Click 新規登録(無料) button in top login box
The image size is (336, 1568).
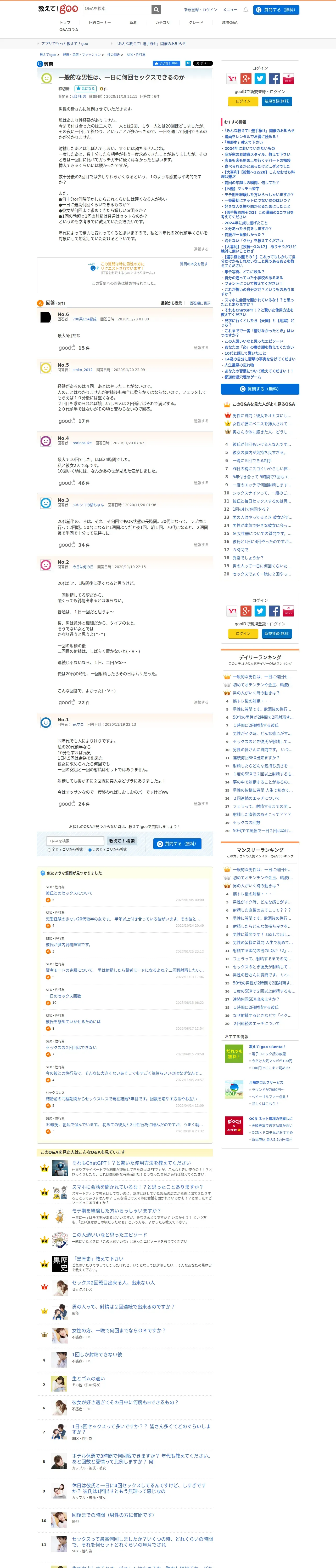(276, 101)
